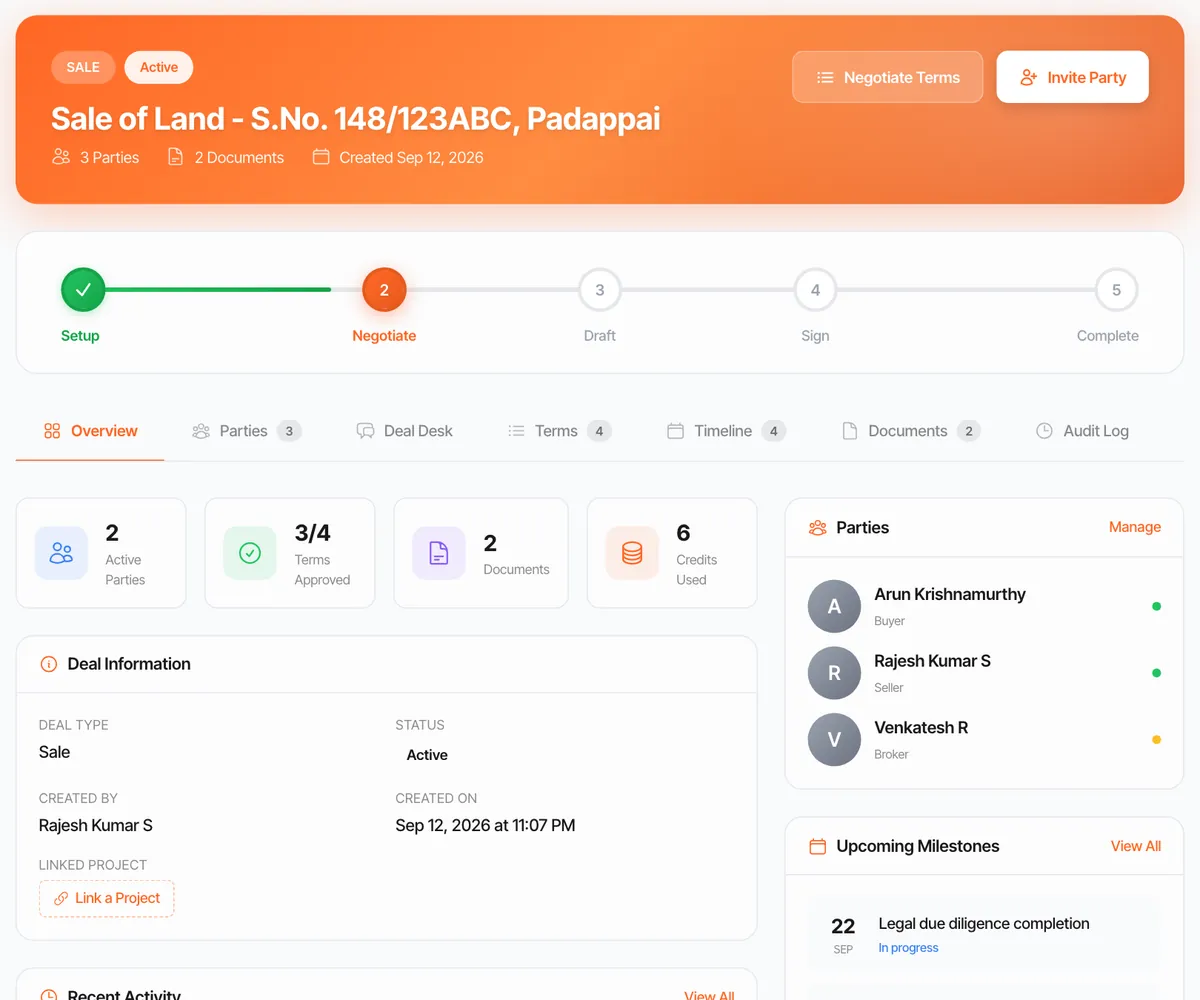Click Venkatesh R's yellow status dot

1157,740
